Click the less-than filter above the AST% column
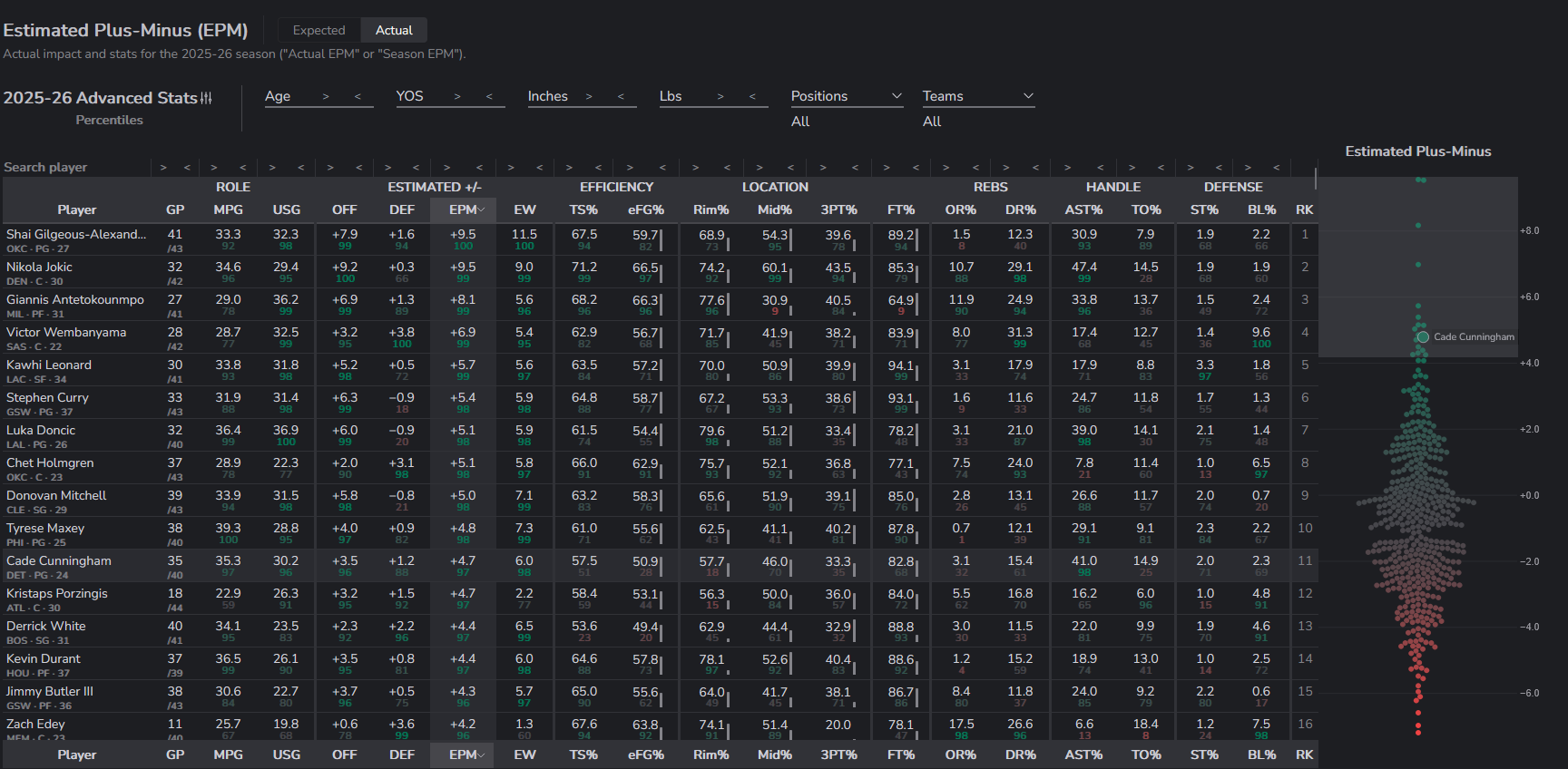Screen dimensions: 1568x769 pyautogui.click(x=1100, y=167)
